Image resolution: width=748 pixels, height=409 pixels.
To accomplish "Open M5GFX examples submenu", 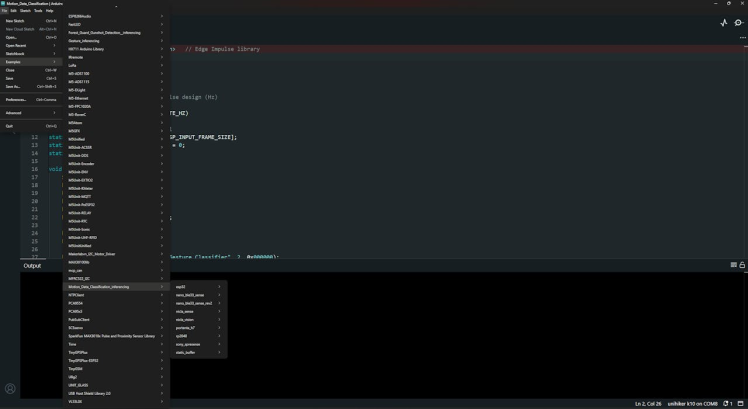I will pyautogui.click(x=116, y=131).
